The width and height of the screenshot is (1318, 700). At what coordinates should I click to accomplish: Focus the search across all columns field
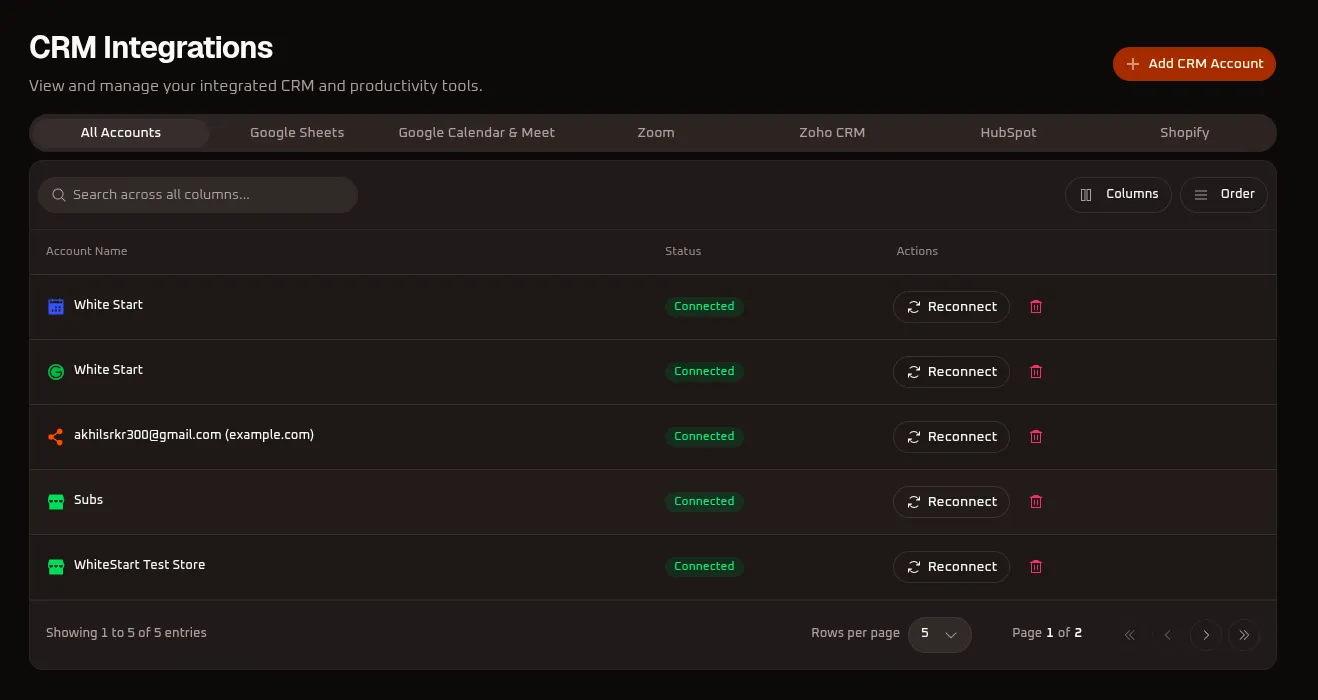coord(198,195)
